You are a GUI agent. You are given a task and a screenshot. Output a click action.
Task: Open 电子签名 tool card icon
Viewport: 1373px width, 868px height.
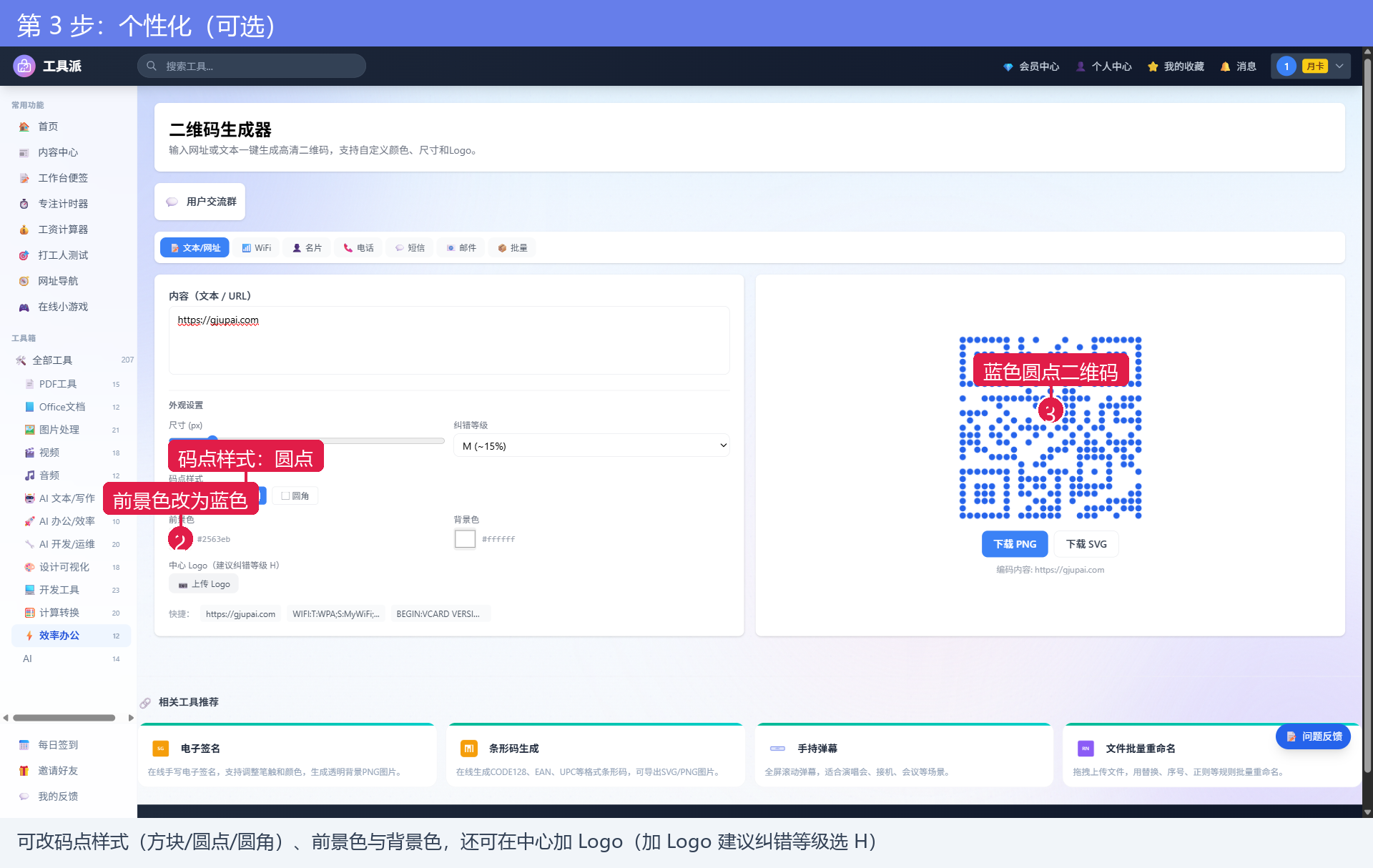[x=161, y=749]
